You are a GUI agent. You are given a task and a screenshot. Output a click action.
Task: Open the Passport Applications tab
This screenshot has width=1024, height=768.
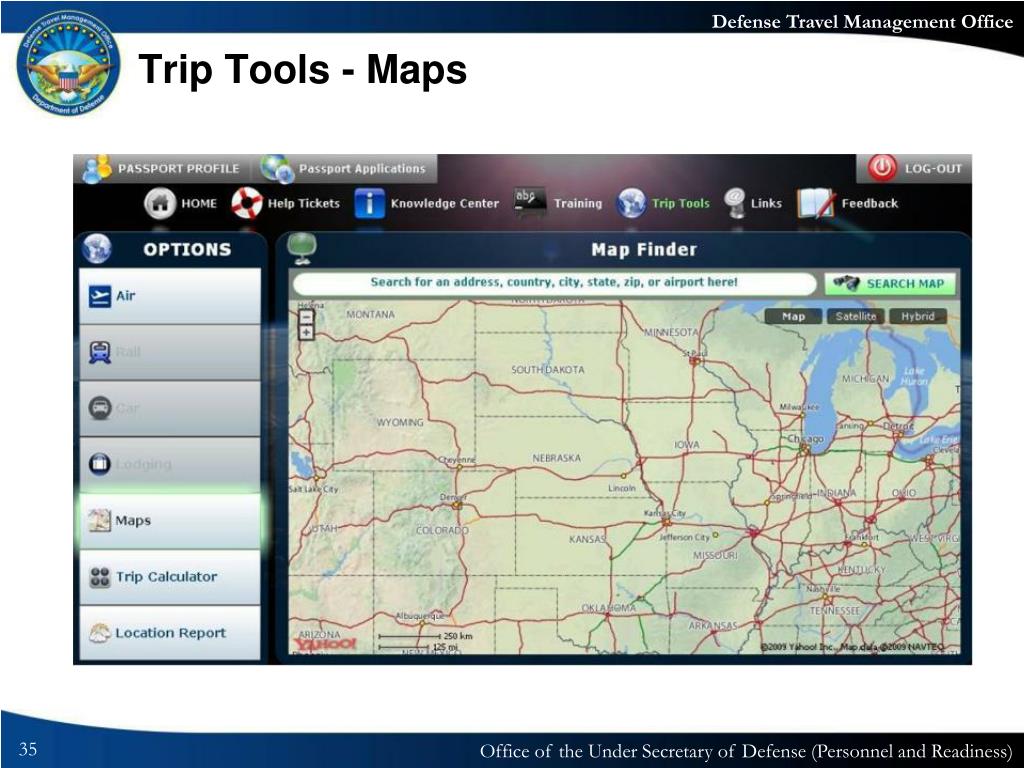pyautogui.click(x=344, y=168)
